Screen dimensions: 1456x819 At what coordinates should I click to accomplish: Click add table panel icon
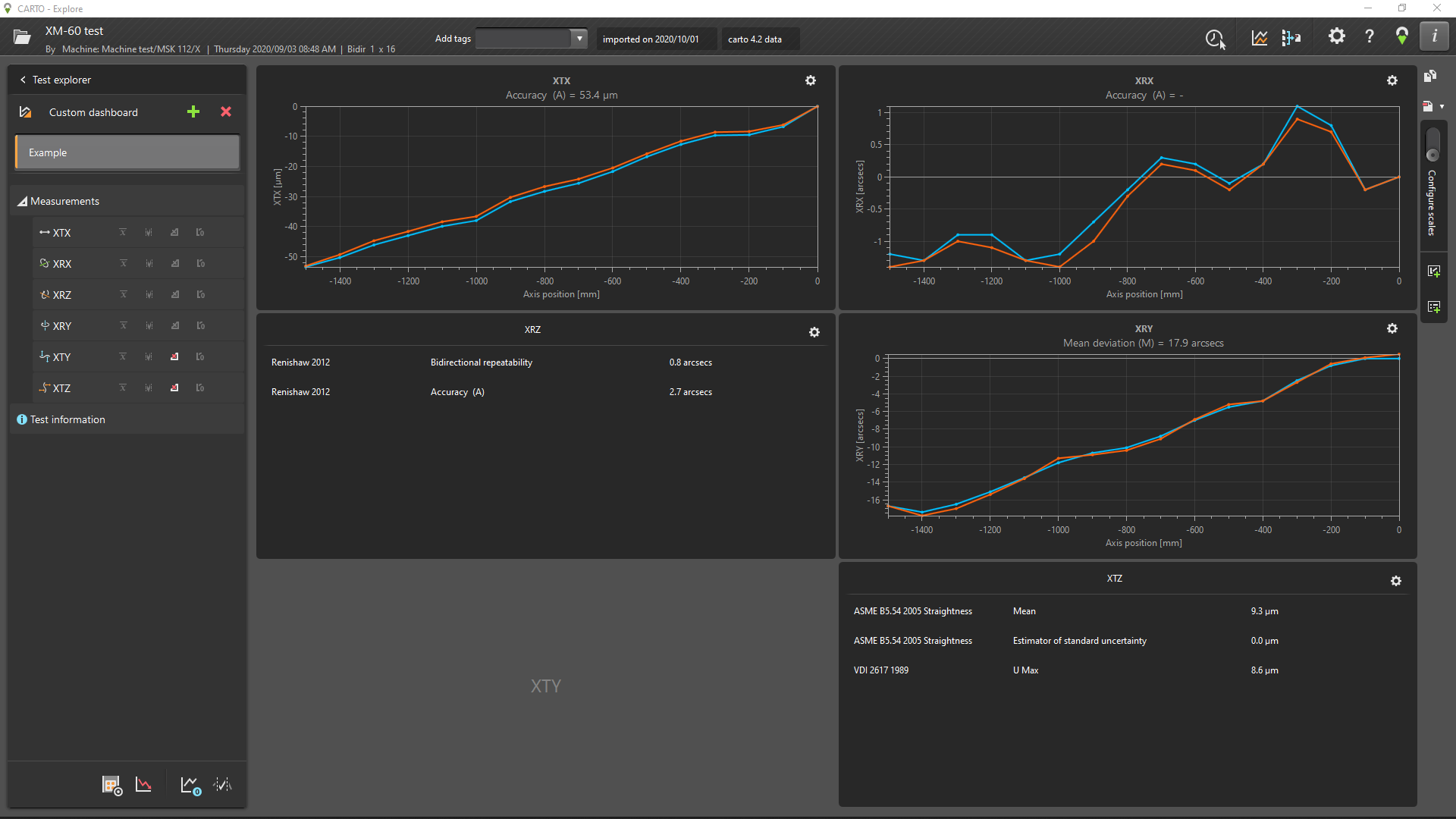pos(1433,307)
